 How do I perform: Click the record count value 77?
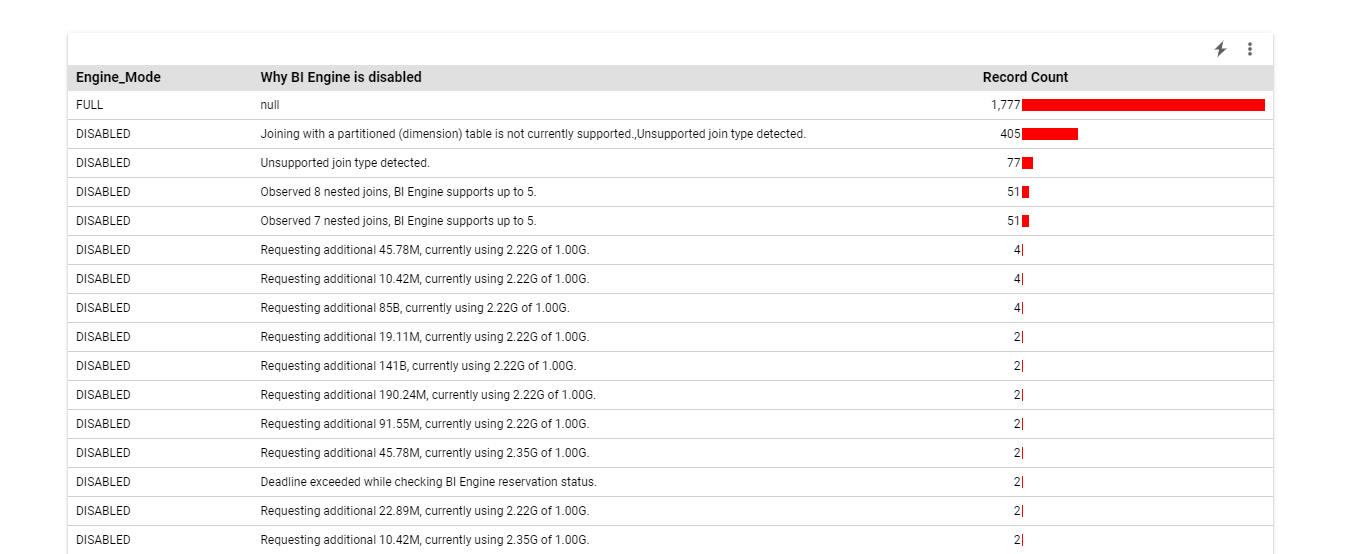(x=1013, y=163)
